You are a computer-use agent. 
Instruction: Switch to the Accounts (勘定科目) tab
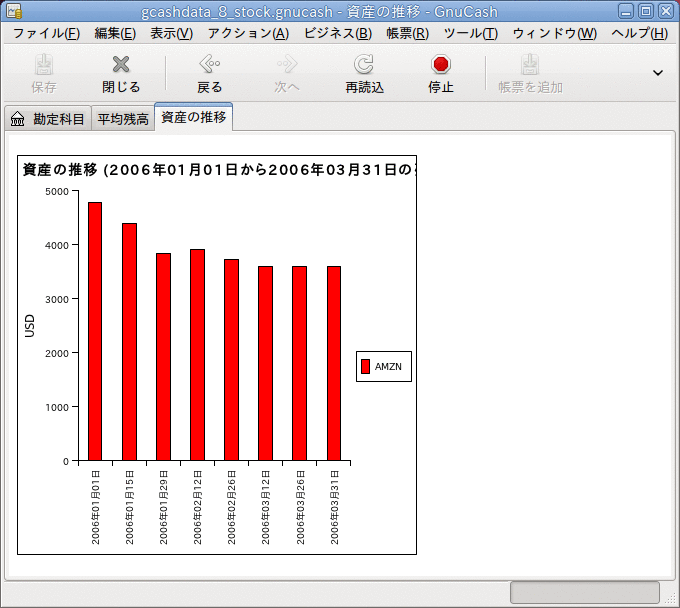click(x=47, y=119)
